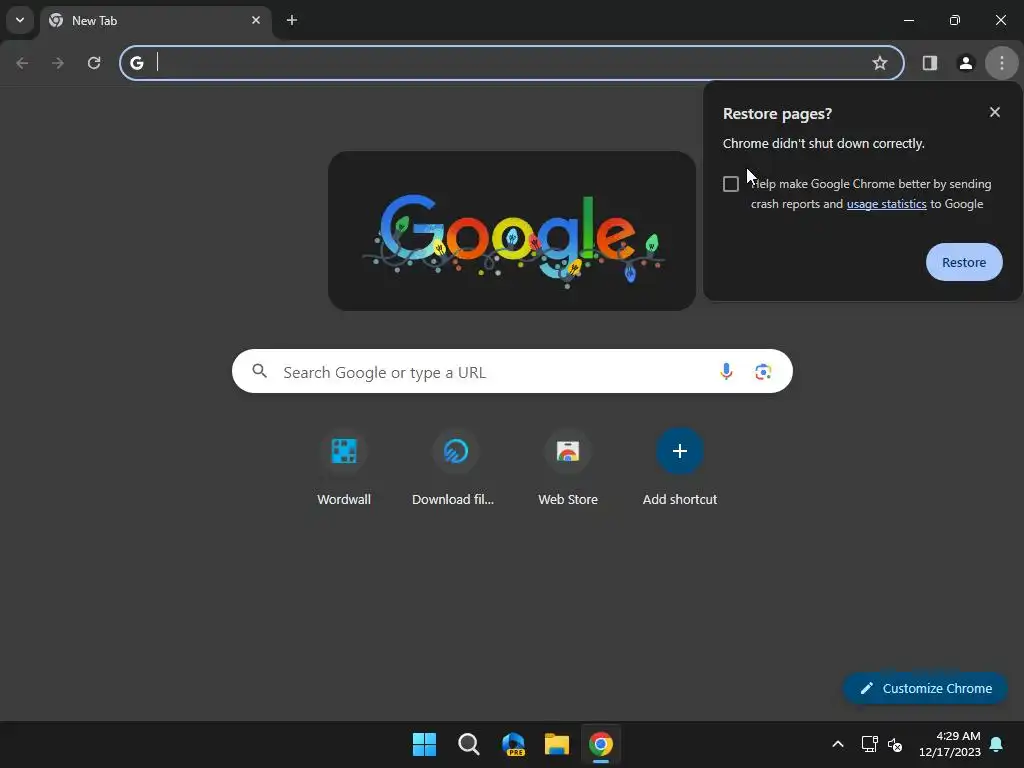Bookmark this tab with star icon
Screen dimensions: 1024x768
pos(880,63)
